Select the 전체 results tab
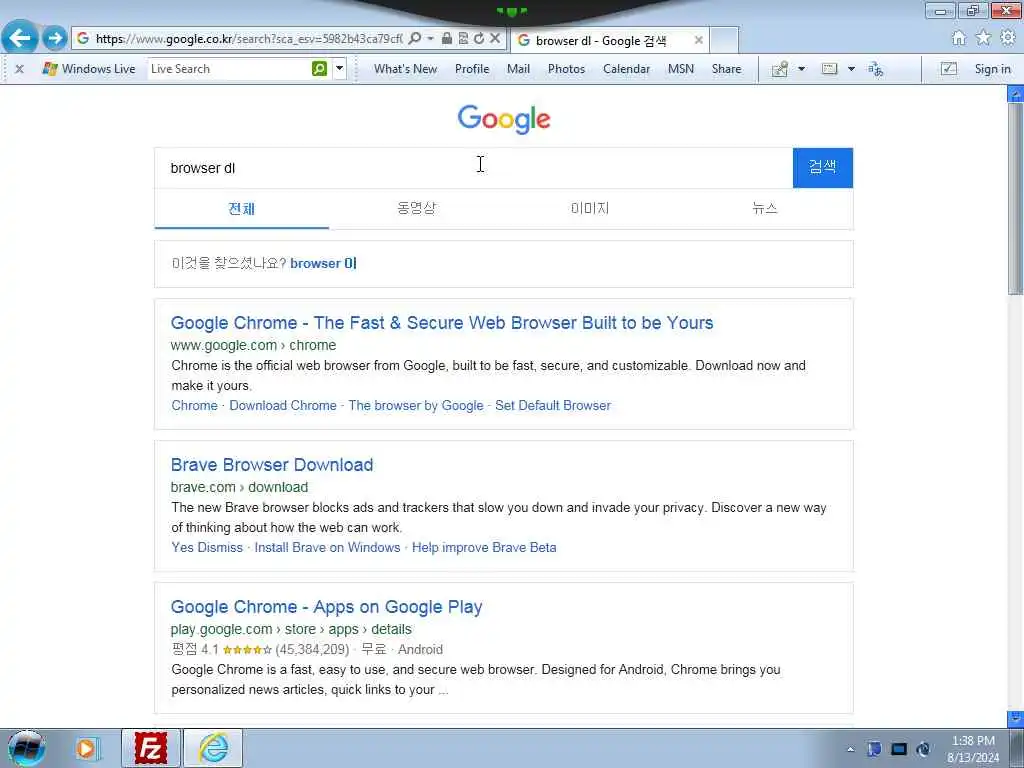 coord(242,208)
